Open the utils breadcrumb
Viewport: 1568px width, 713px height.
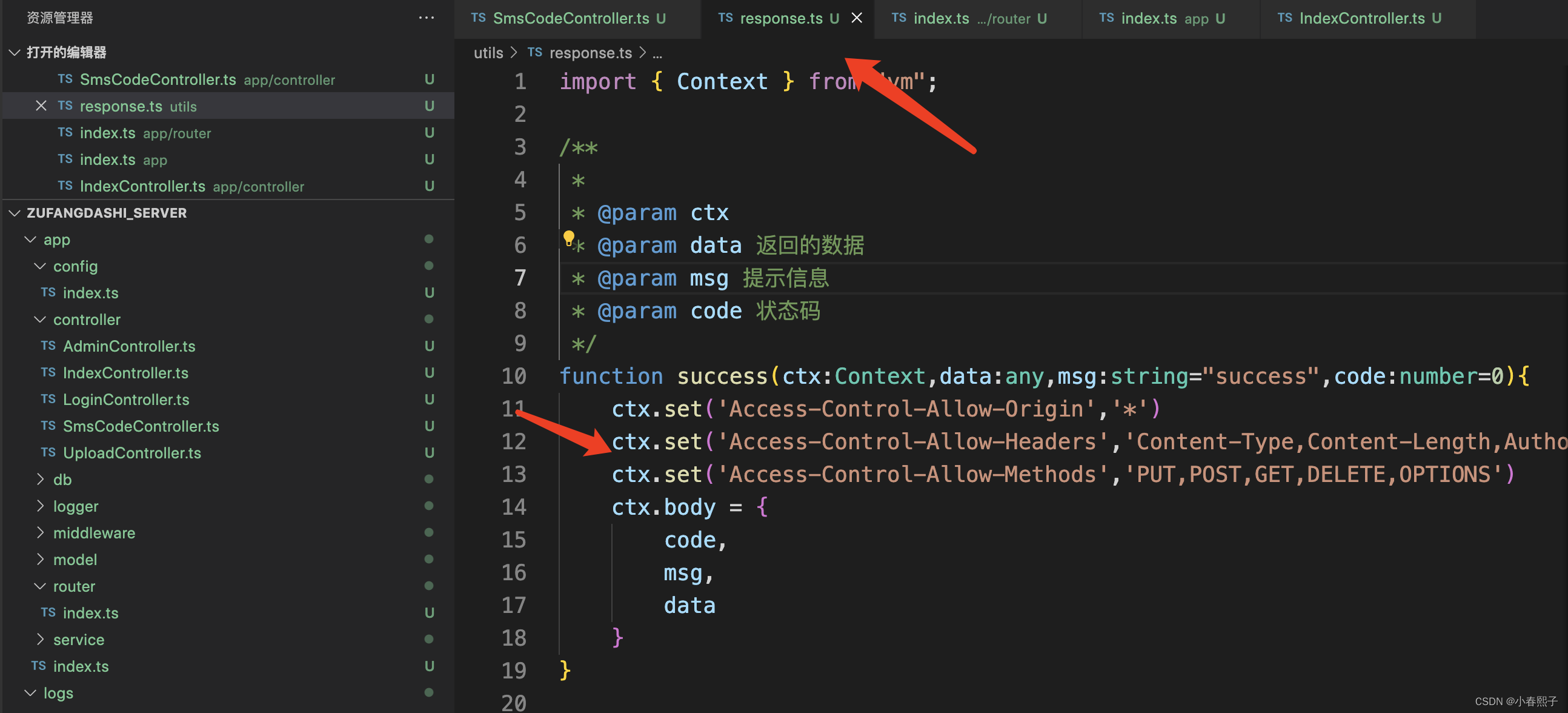tap(488, 53)
